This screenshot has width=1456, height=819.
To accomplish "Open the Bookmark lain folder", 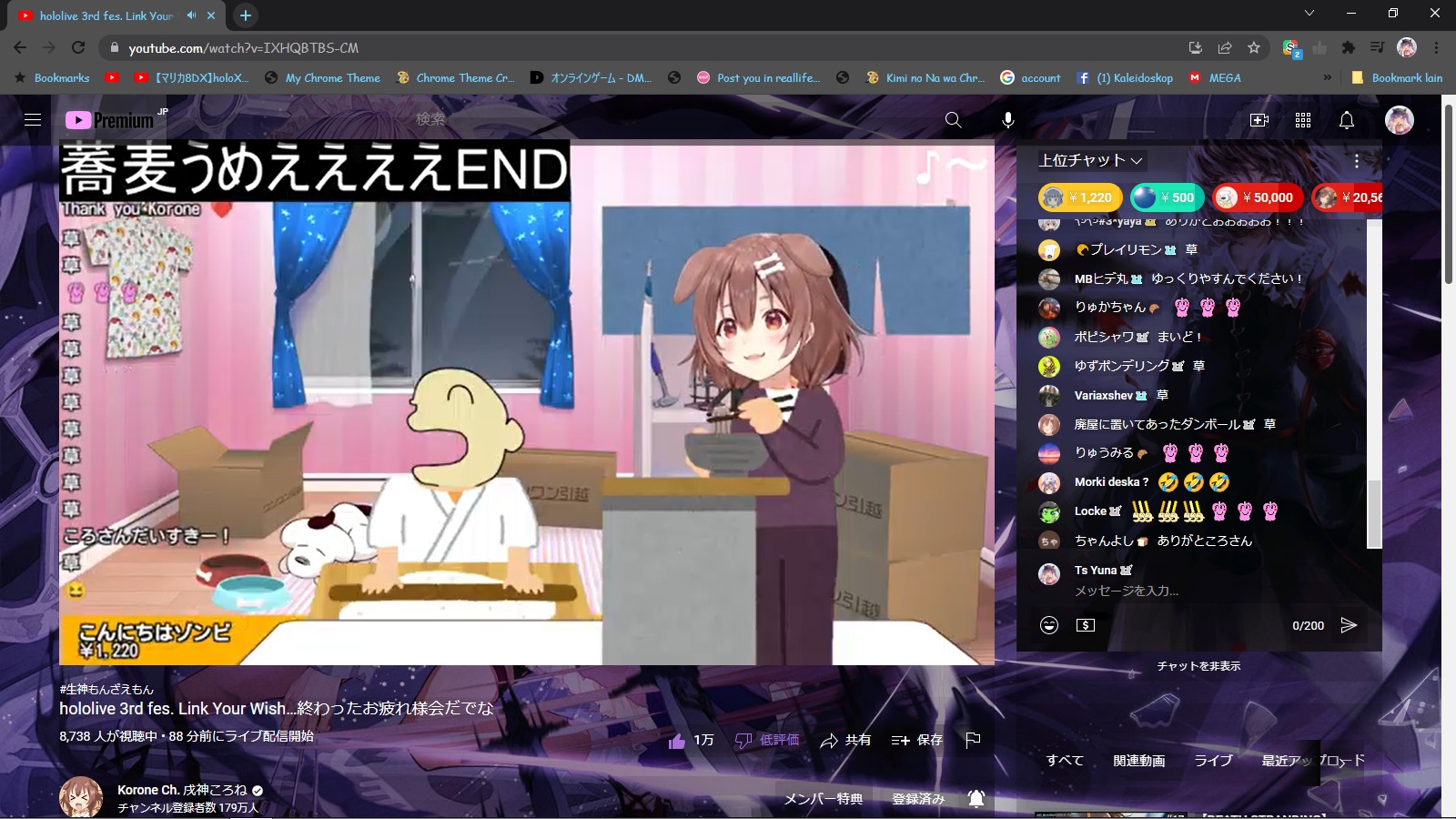I will coord(1397,78).
